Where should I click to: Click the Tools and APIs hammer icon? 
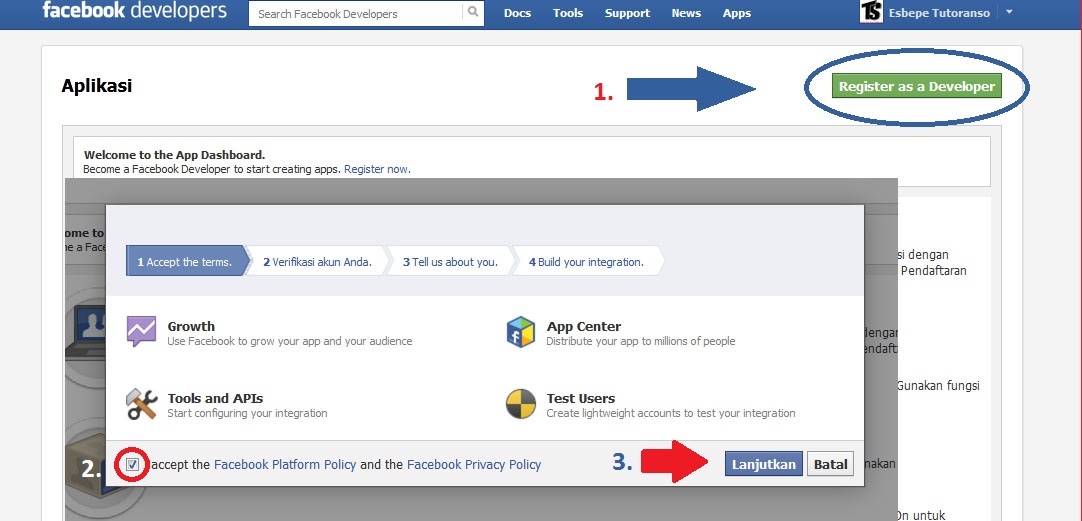pyautogui.click(x=141, y=404)
